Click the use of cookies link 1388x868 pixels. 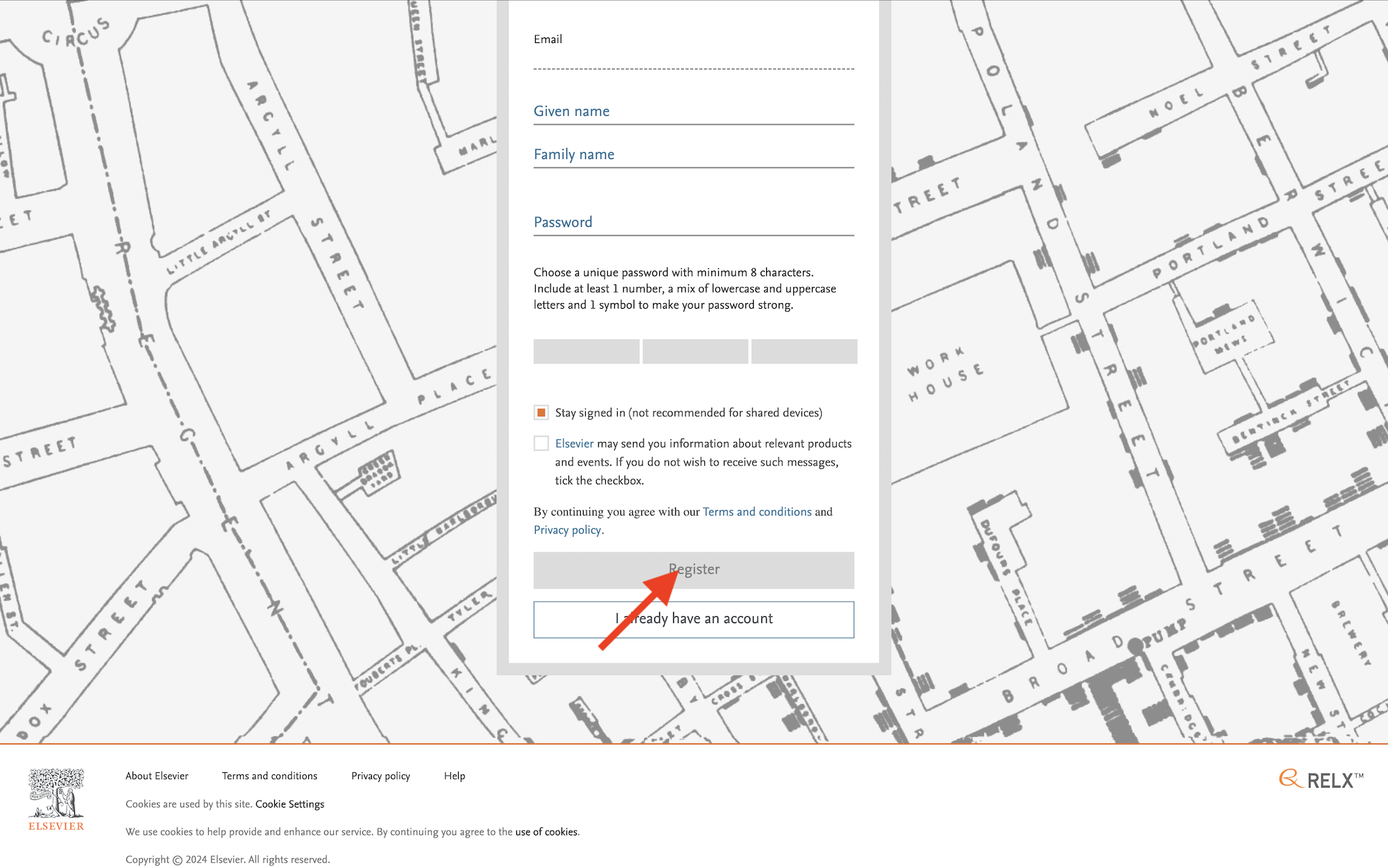point(546,832)
